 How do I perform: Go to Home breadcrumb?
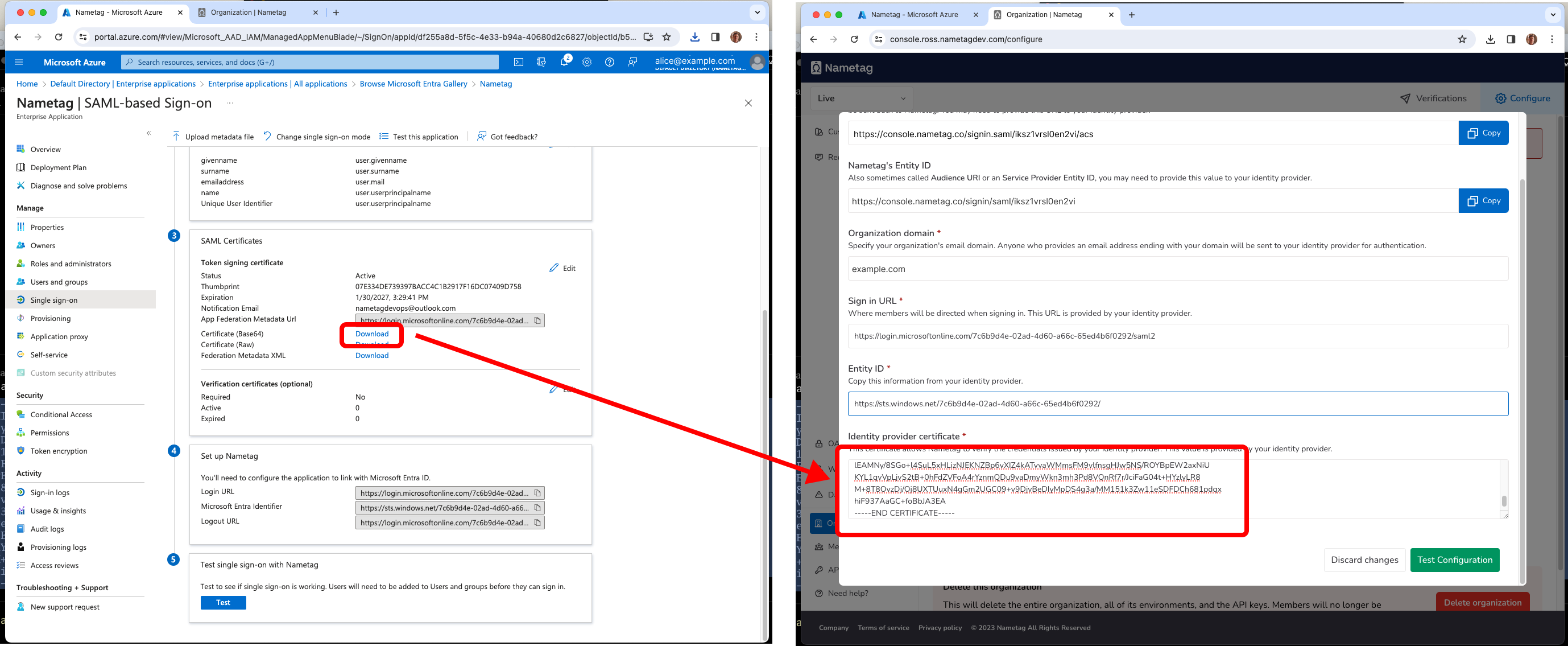(x=27, y=84)
